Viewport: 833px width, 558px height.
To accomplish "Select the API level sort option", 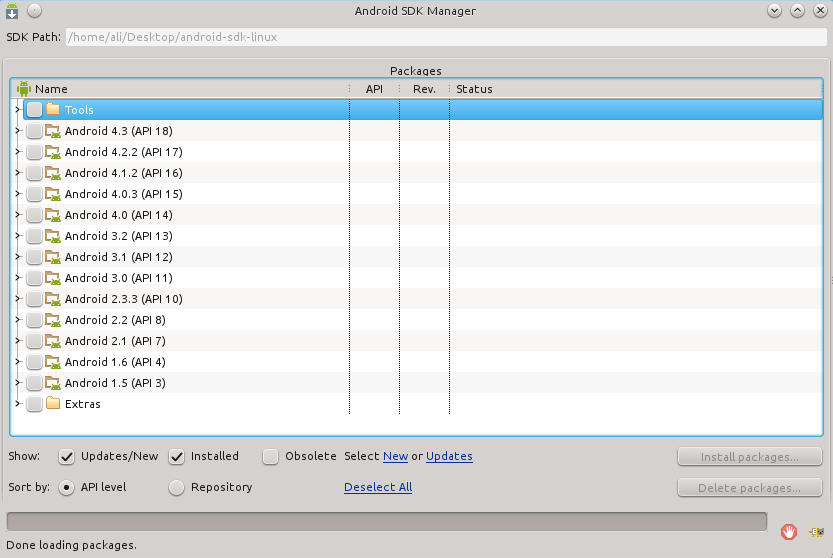I will tap(66, 487).
